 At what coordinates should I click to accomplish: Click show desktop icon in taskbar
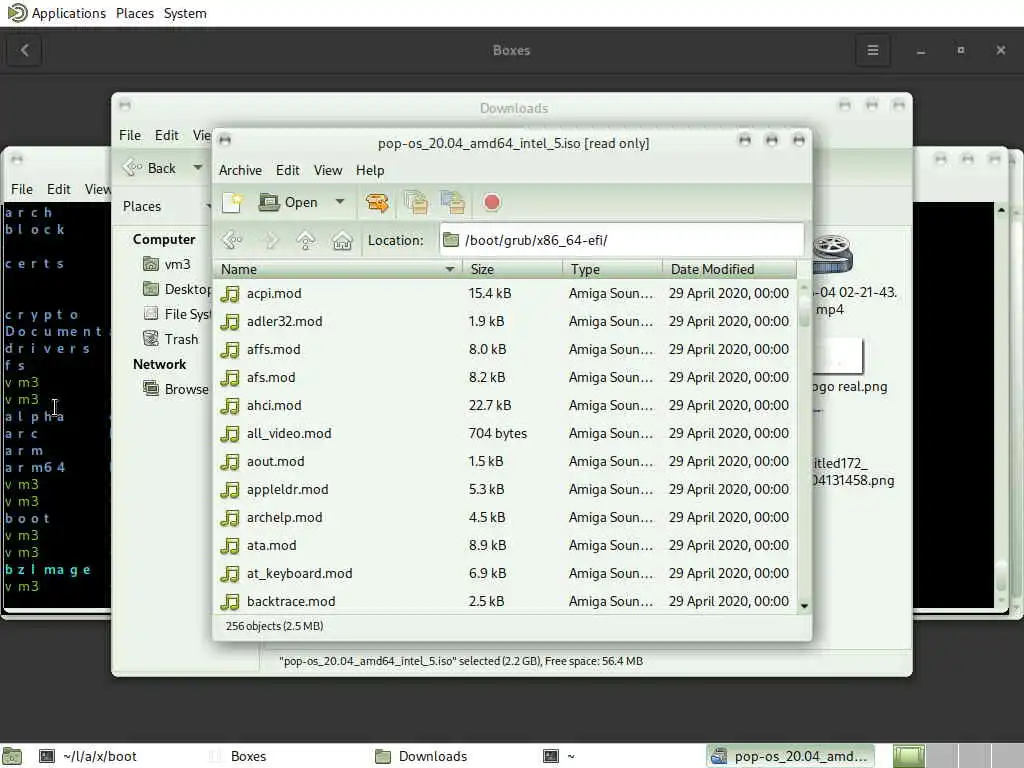pyautogui.click(x=12, y=756)
